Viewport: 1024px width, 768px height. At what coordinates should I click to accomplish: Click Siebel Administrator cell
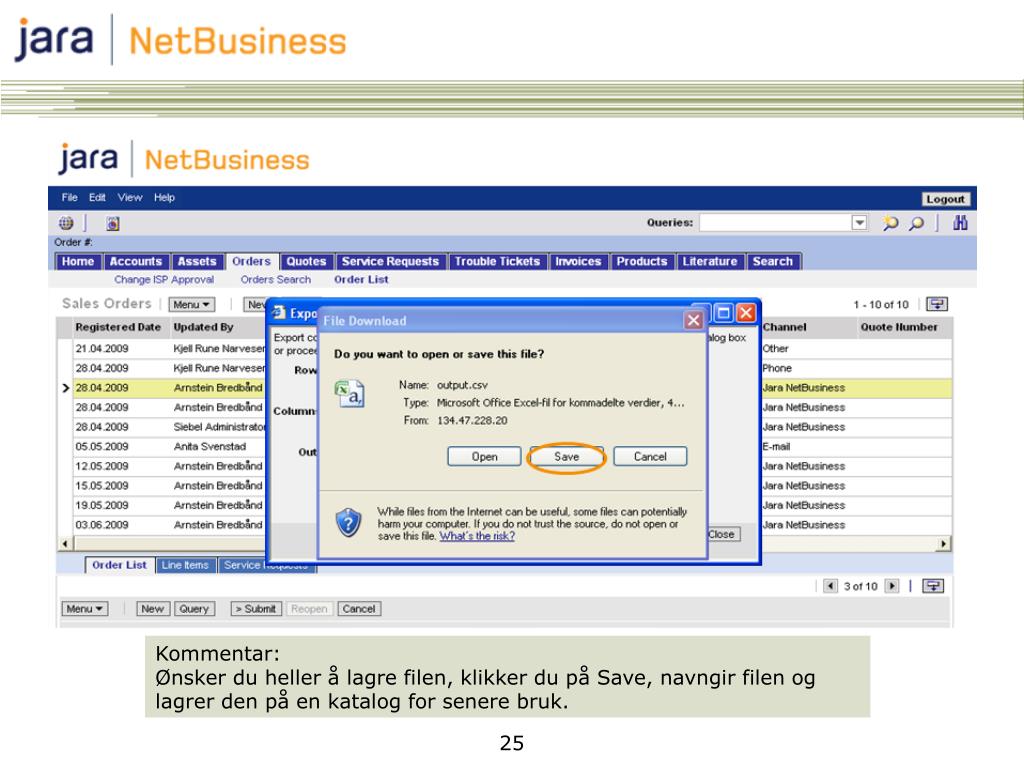pos(219,427)
